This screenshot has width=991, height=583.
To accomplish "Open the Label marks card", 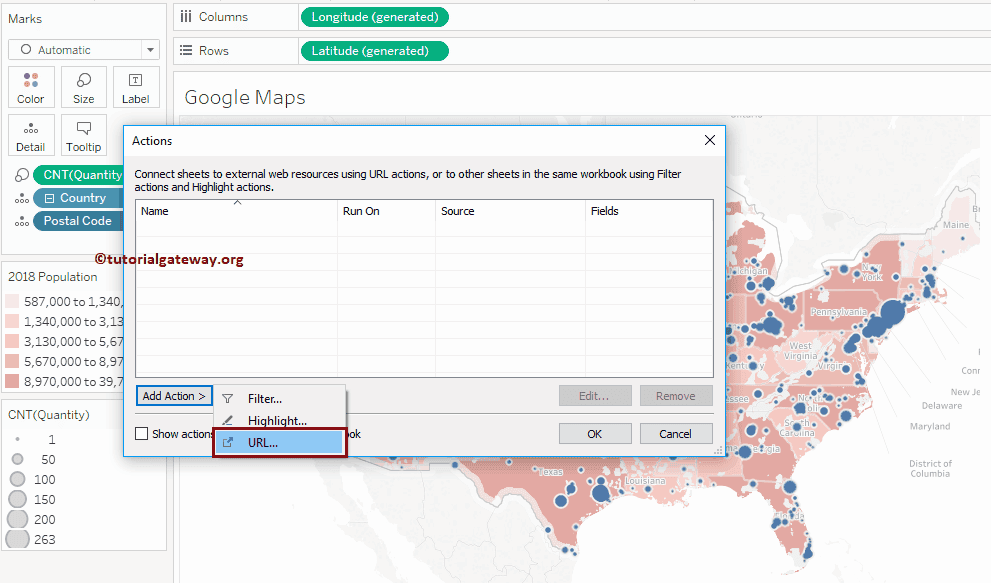I will pos(136,87).
